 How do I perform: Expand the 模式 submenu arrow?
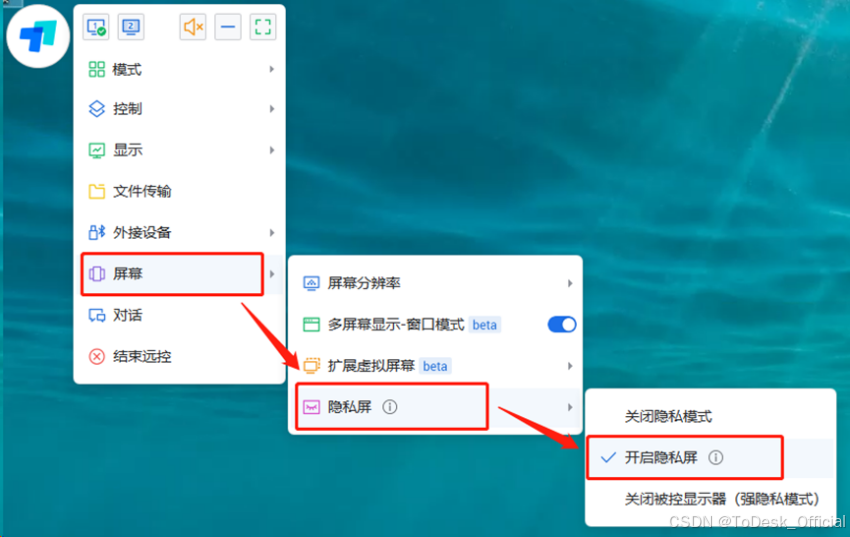272,69
